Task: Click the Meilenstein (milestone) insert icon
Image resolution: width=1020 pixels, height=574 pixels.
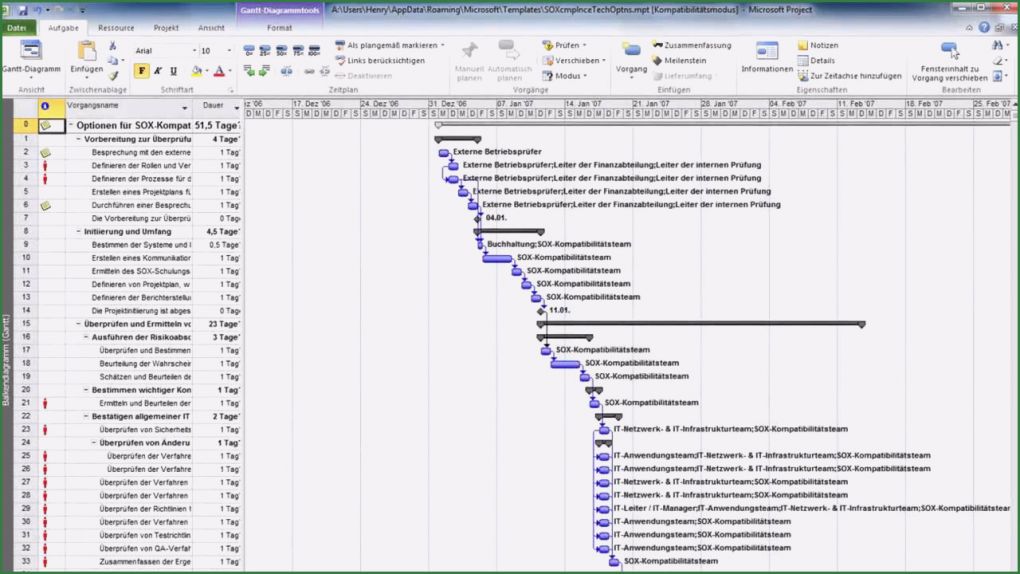Action: tap(658, 60)
